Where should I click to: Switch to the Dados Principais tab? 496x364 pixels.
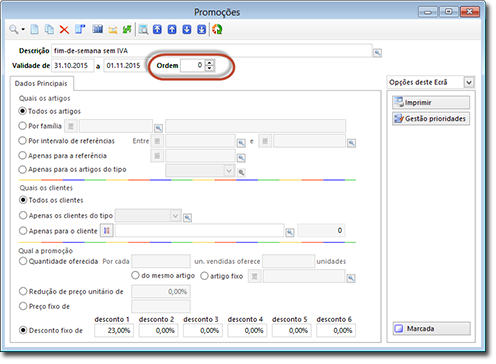click(41, 83)
